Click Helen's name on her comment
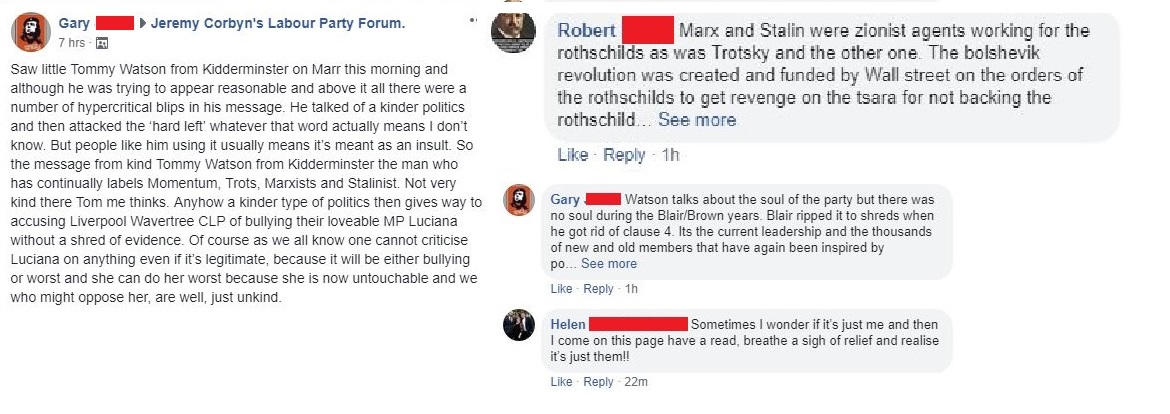 click(x=568, y=324)
